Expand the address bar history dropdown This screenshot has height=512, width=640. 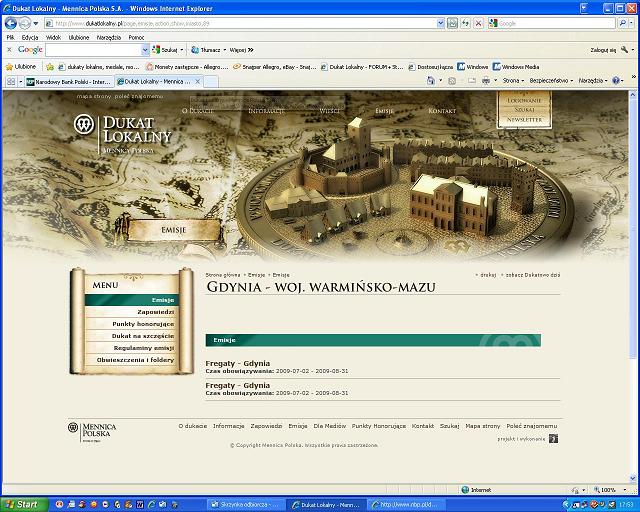(x=440, y=24)
